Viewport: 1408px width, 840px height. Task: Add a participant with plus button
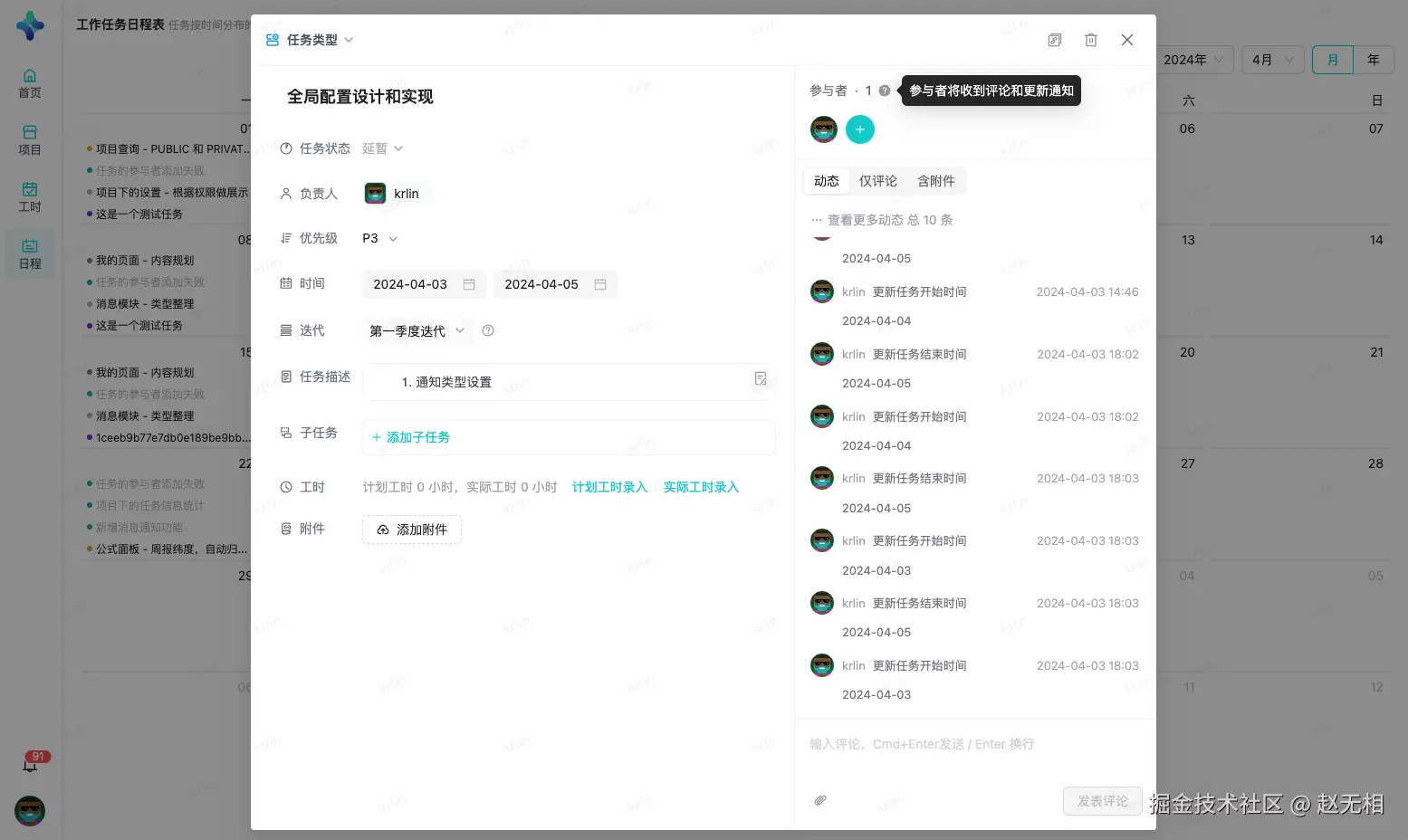tap(860, 129)
